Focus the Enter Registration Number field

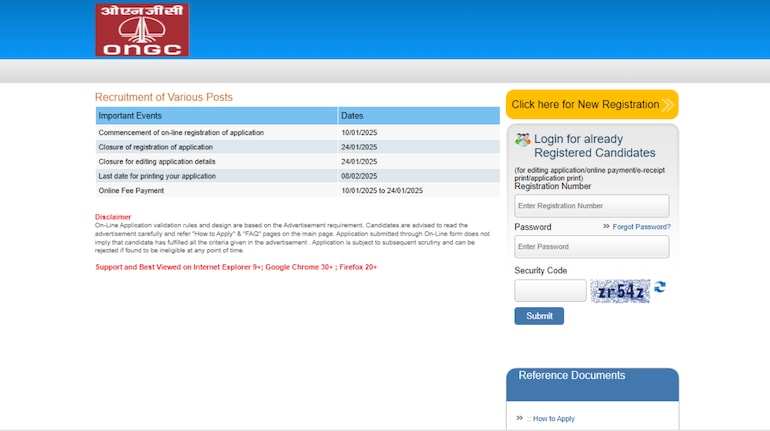pos(591,206)
